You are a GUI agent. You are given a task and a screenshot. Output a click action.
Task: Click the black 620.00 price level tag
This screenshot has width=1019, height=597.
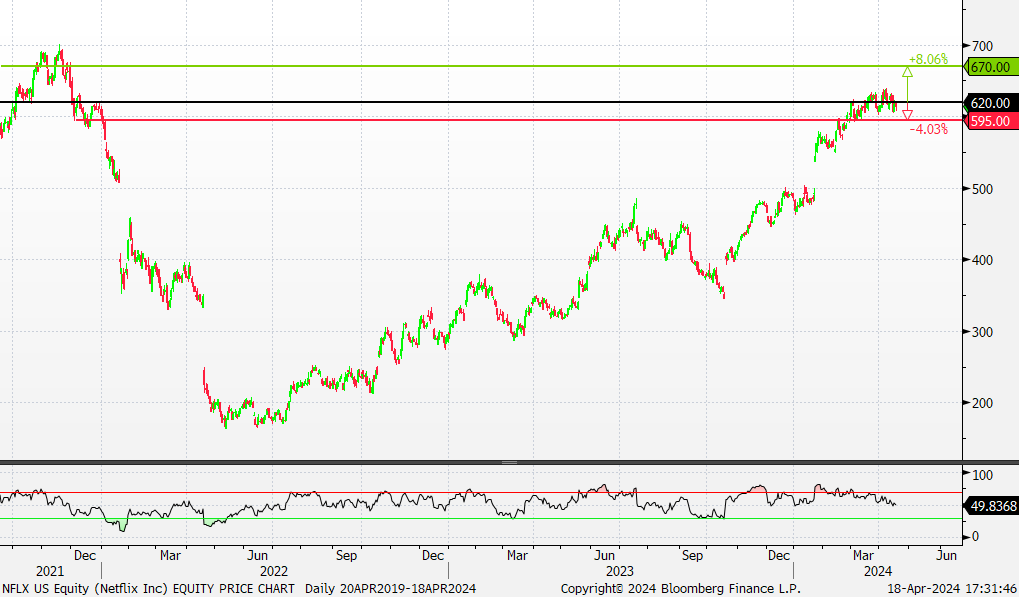pos(990,103)
